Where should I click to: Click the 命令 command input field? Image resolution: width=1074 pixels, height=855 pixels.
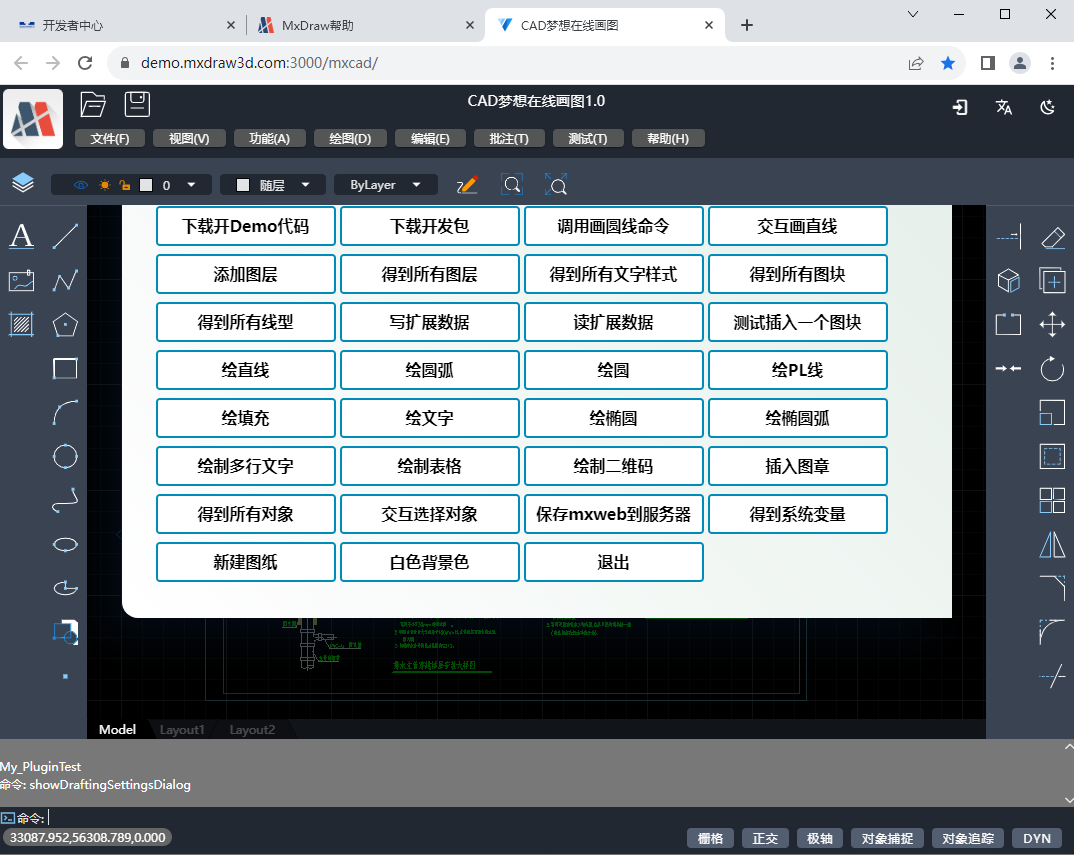(537, 817)
